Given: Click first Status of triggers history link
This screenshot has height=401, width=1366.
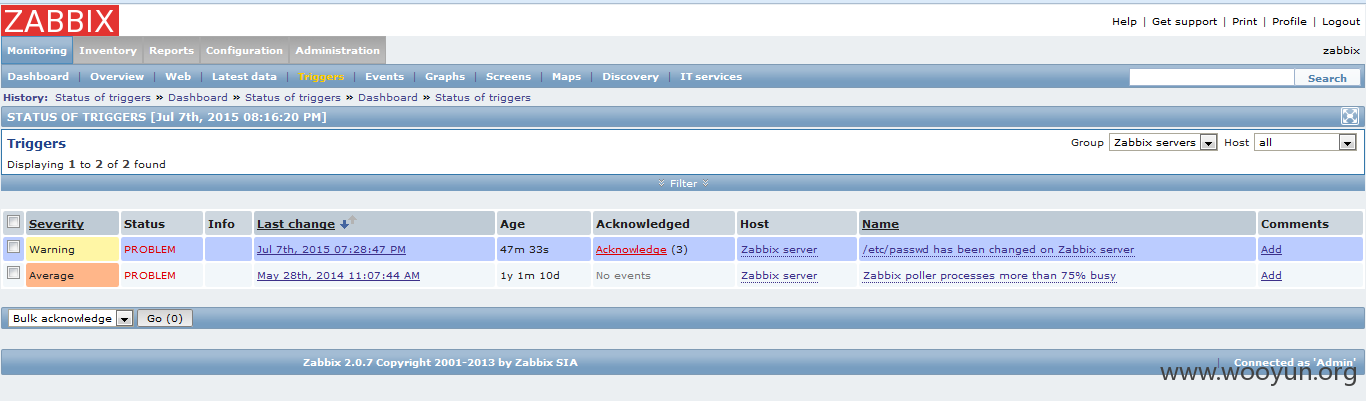Looking at the screenshot, I should tap(103, 97).
